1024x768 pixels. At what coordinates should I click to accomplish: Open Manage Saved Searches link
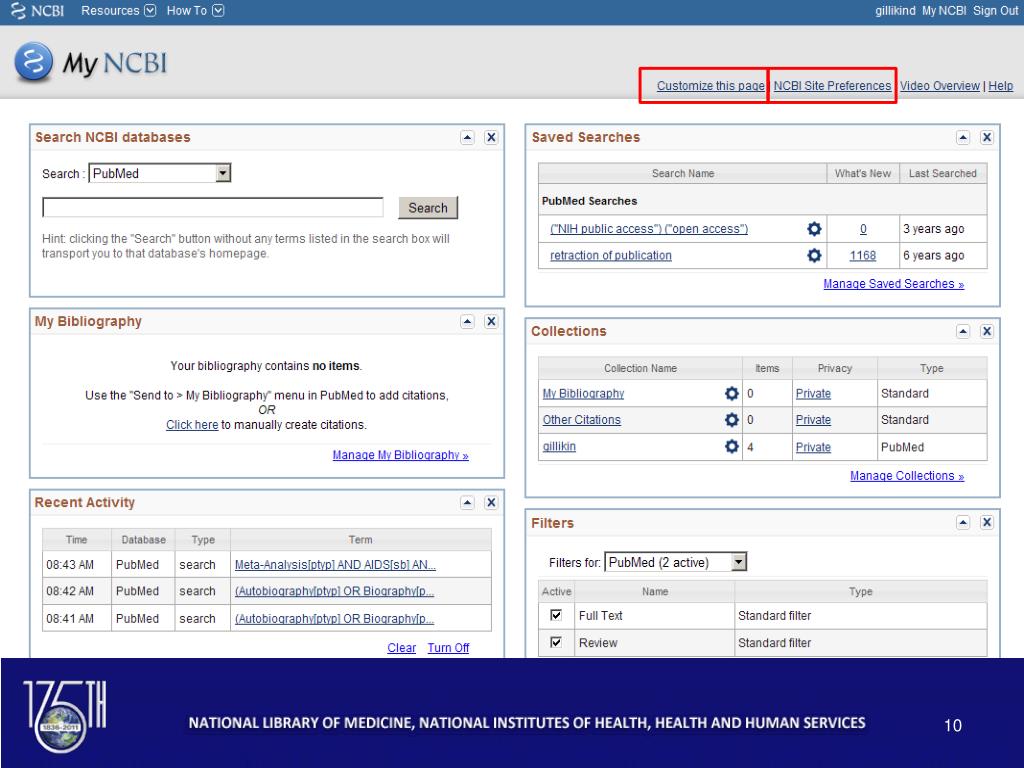tap(893, 283)
